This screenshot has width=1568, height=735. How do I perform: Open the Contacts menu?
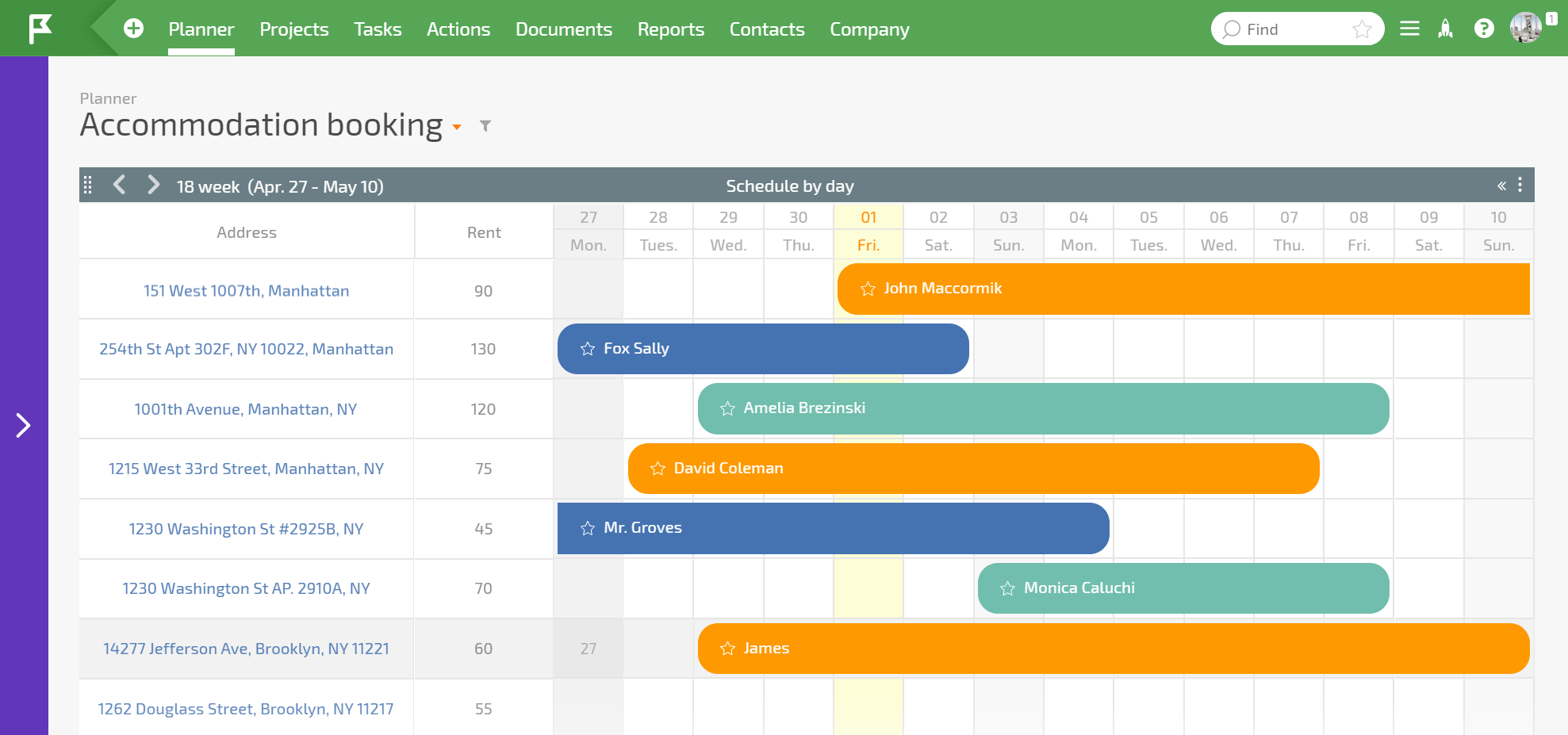pos(767,29)
